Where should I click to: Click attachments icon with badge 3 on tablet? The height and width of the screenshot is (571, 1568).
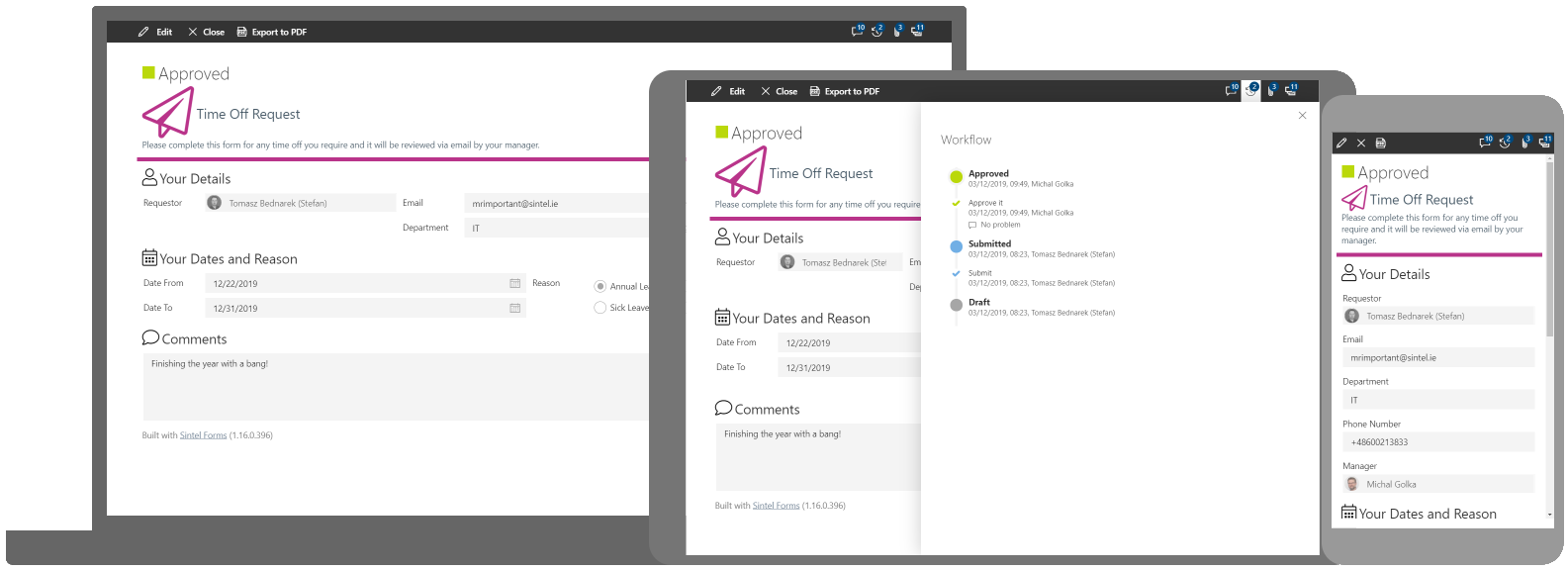(x=1271, y=91)
